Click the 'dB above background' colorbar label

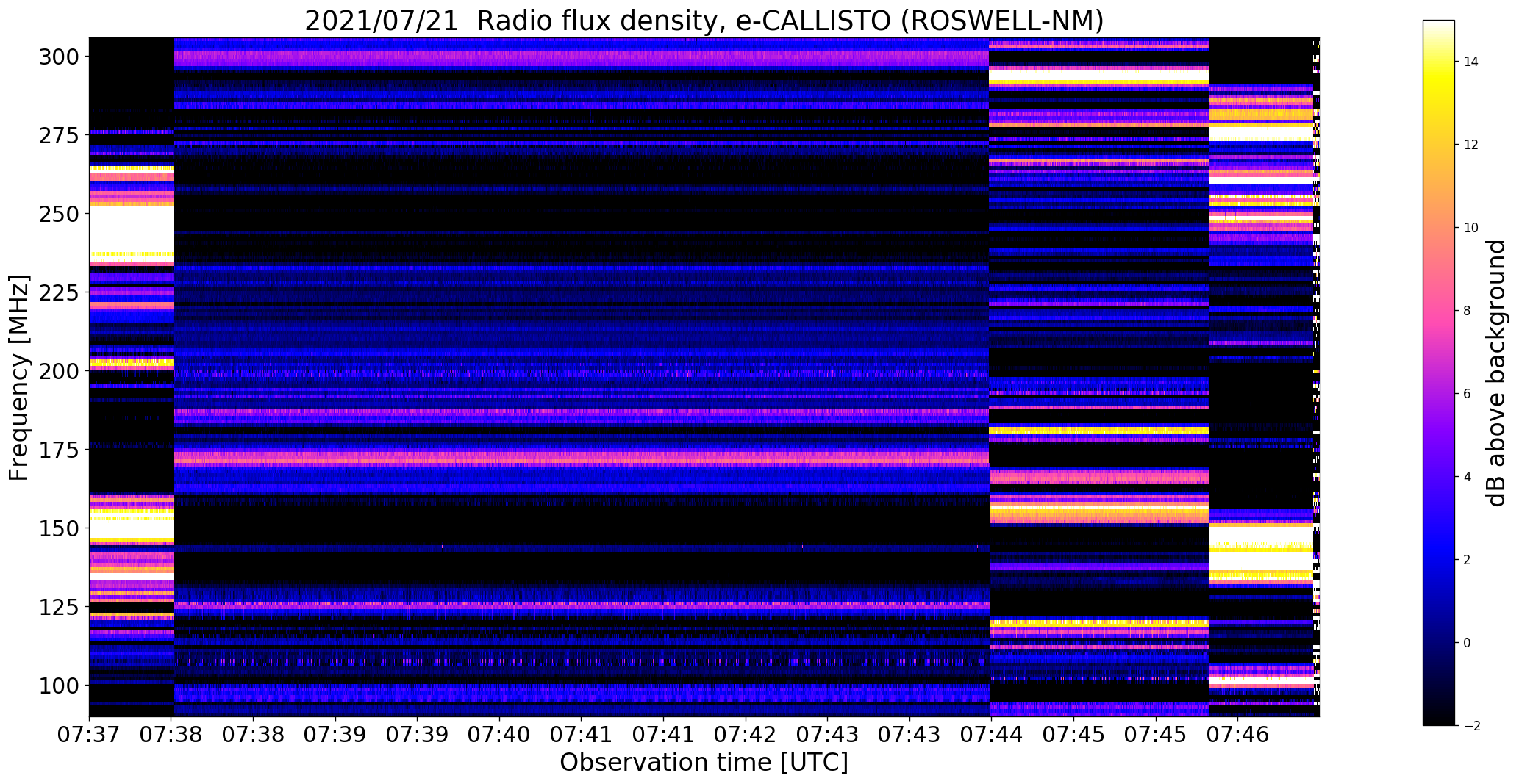(1496, 373)
